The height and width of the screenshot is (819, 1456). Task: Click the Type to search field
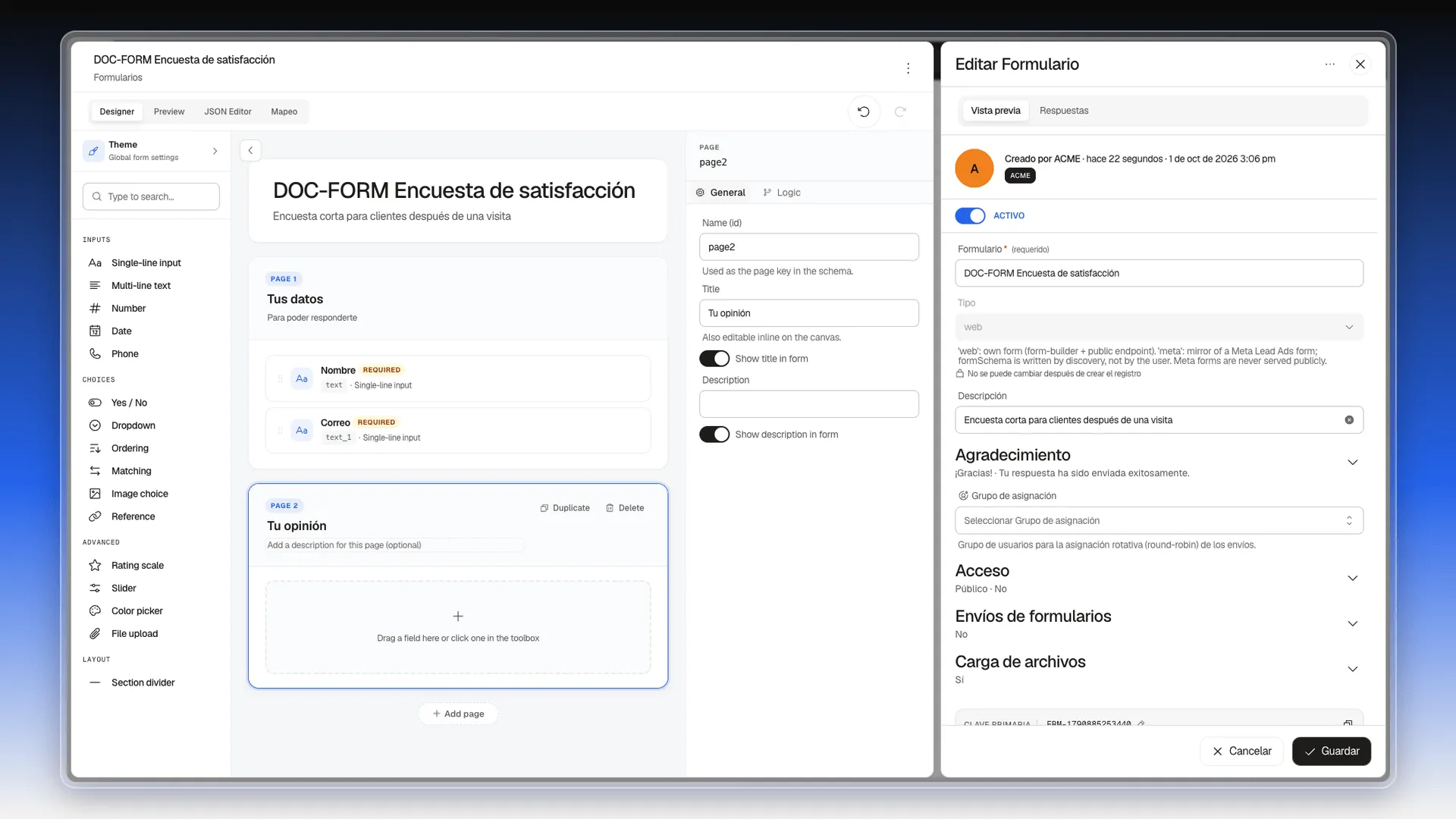coord(151,196)
